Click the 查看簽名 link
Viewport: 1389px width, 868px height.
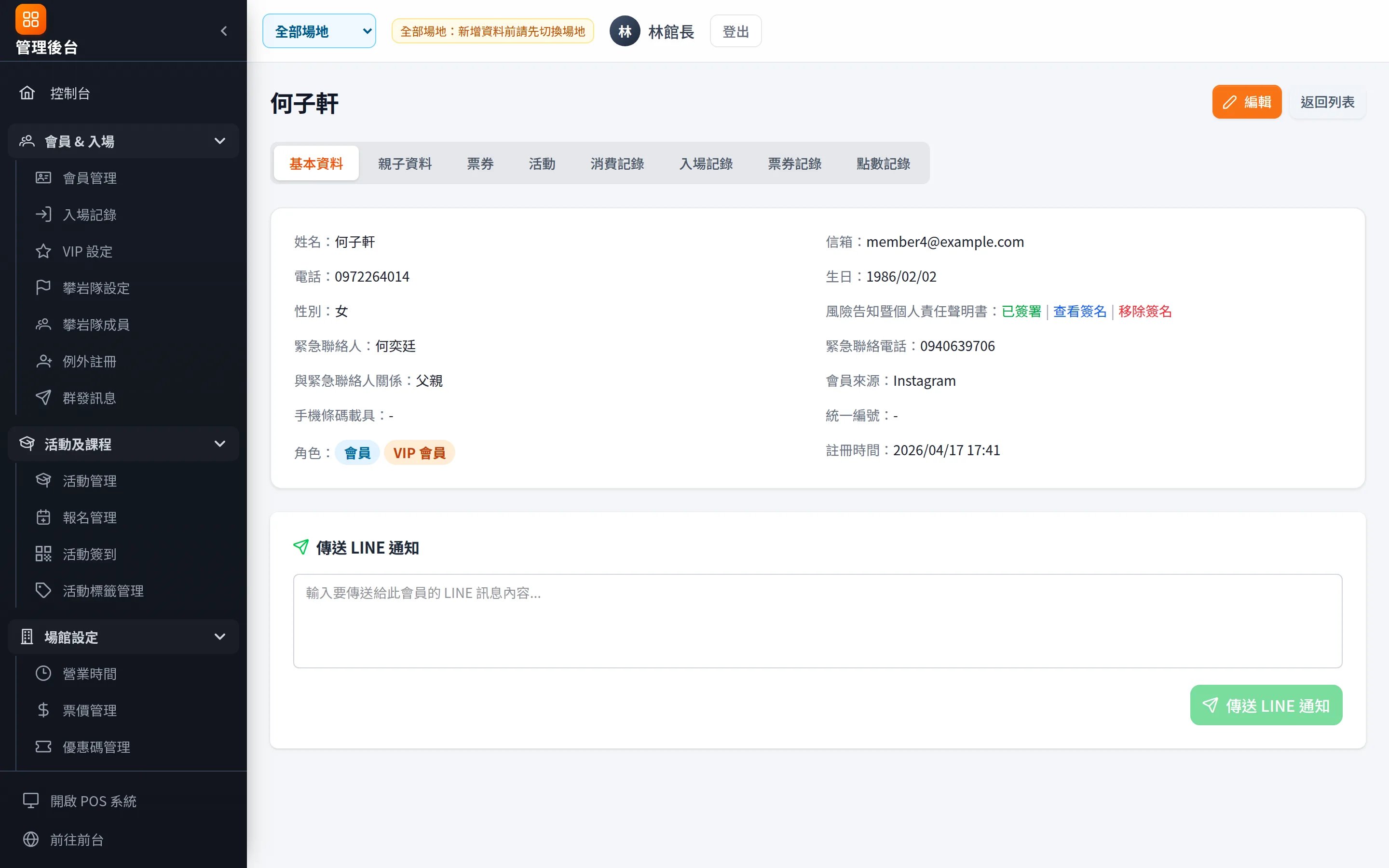[x=1080, y=311]
